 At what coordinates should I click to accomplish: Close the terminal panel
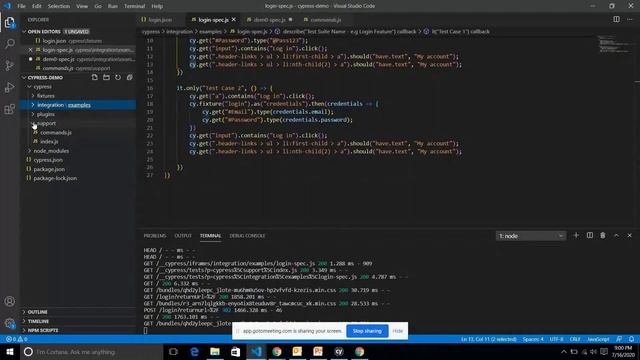(629, 236)
